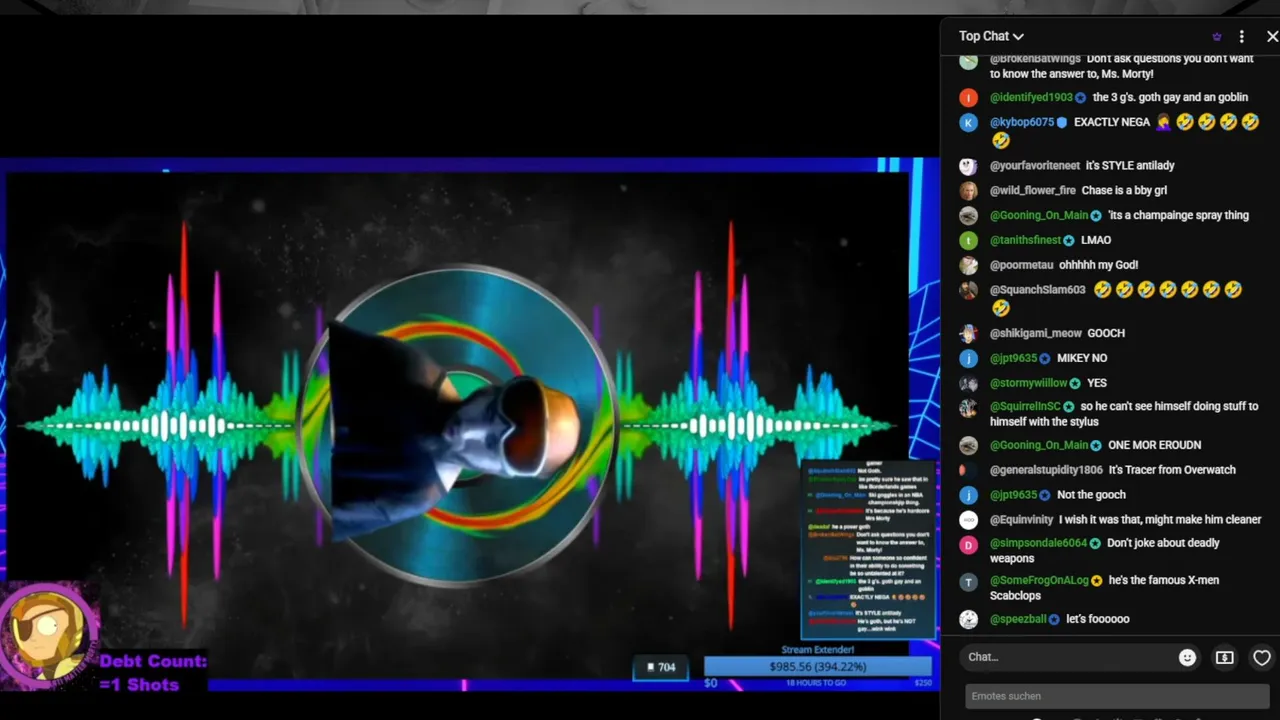Select the @poormetau username
The image size is (1280, 720).
coord(1021,265)
